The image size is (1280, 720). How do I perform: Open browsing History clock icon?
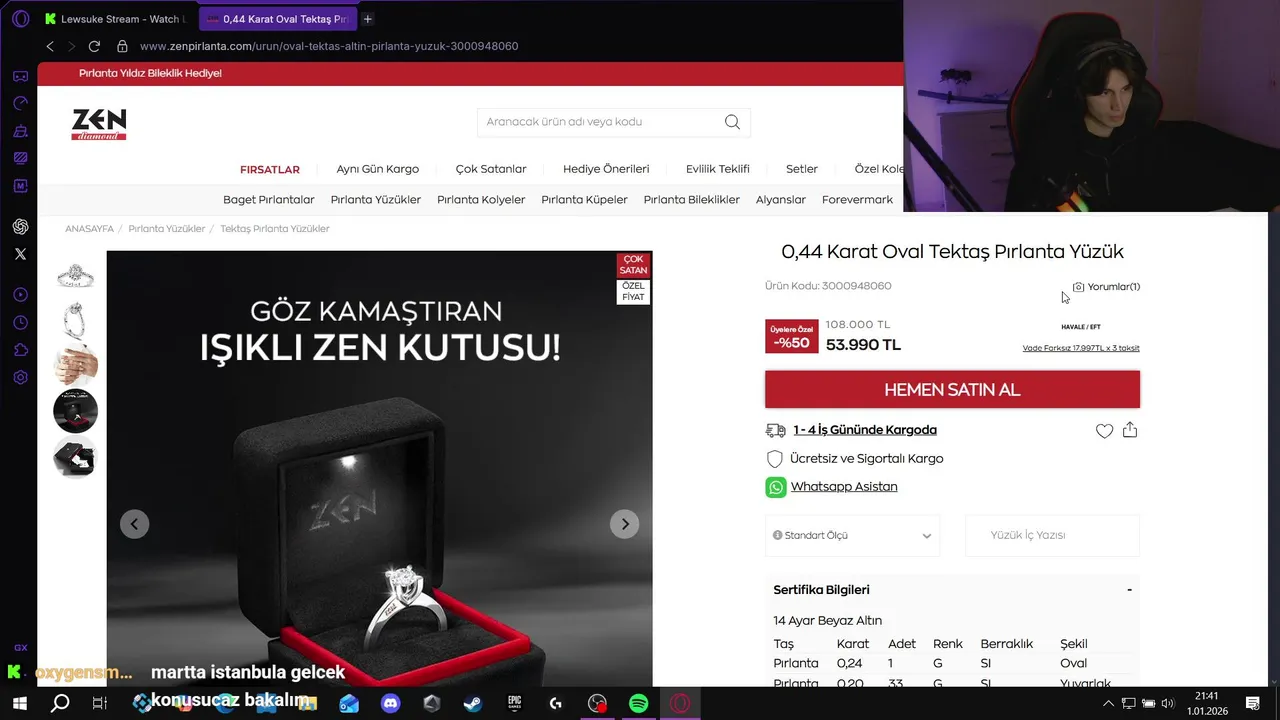click(20, 323)
